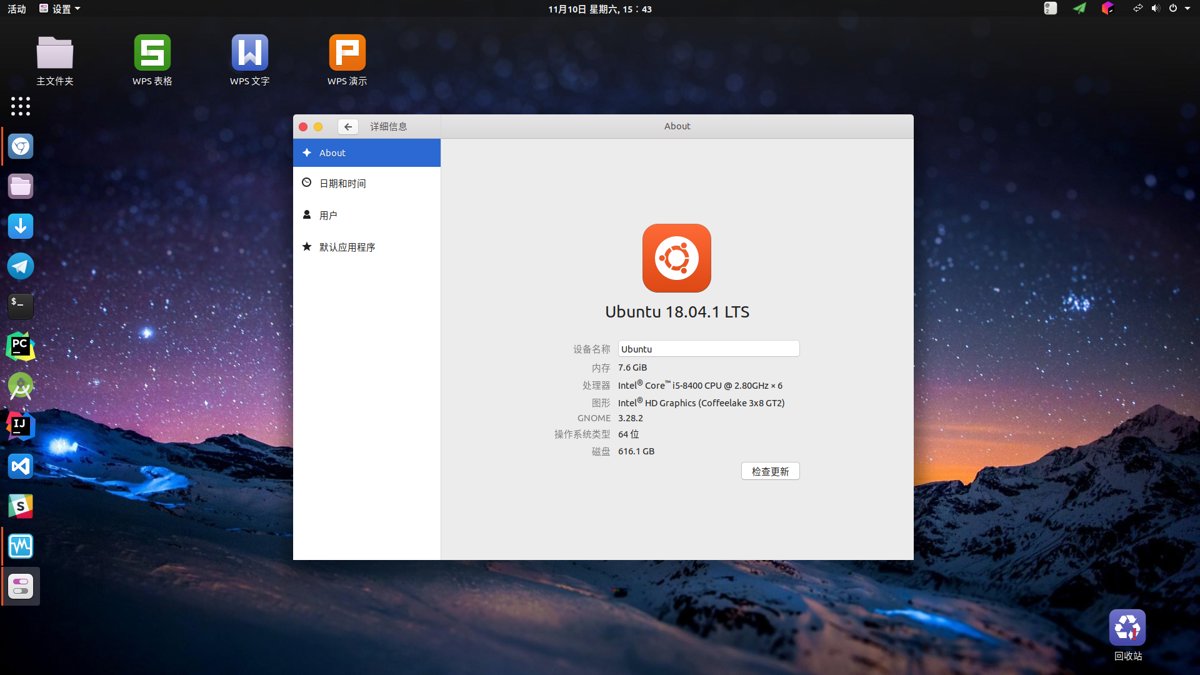1200x675 pixels.
Task: Click the 设备名称 input field
Action: 708,349
